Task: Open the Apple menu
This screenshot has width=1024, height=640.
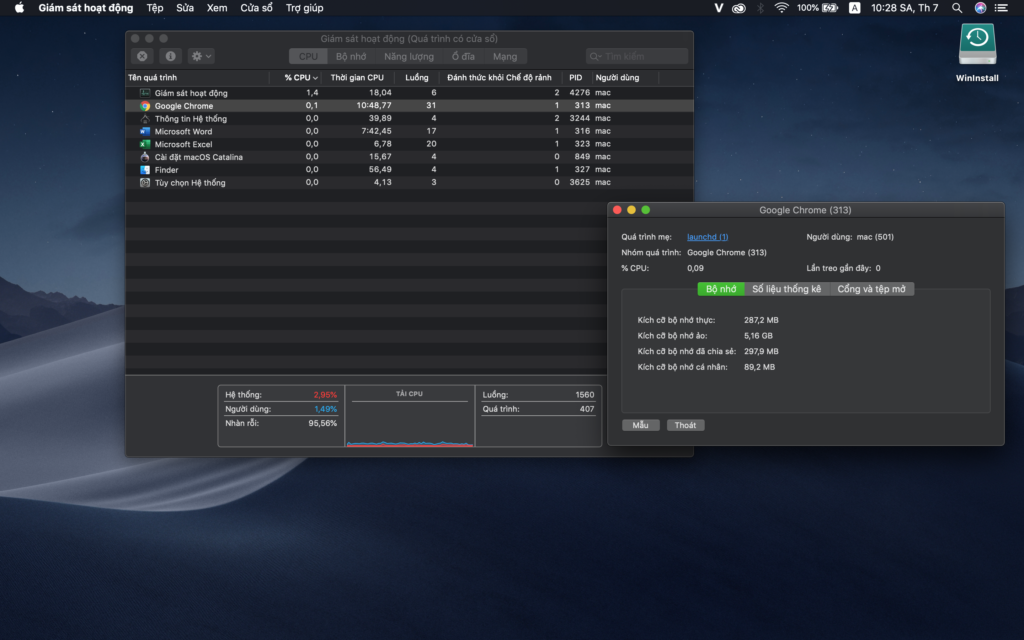Action: click(20, 8)
